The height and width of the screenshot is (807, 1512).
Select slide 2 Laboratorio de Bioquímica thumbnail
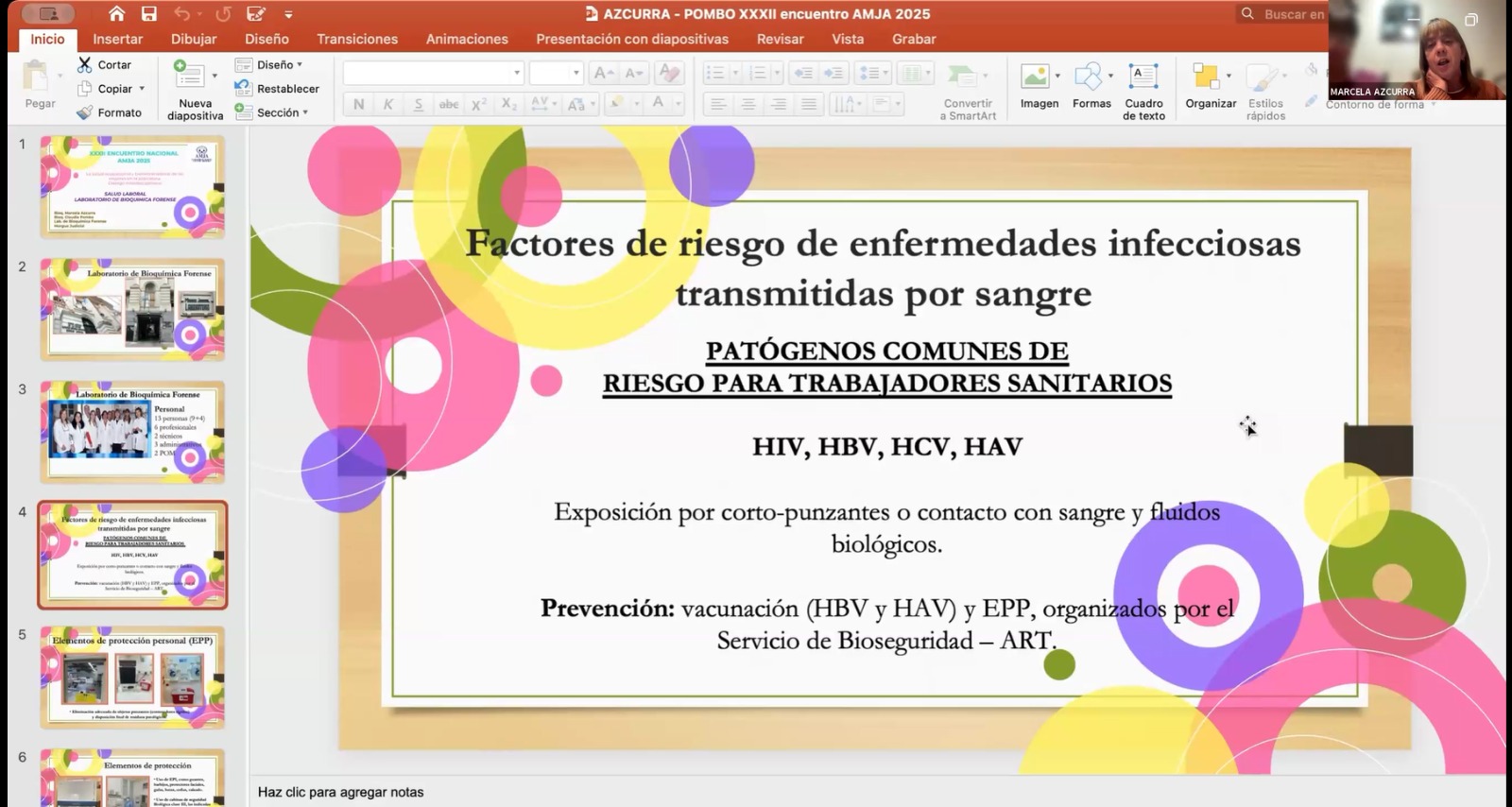[132, 309]
